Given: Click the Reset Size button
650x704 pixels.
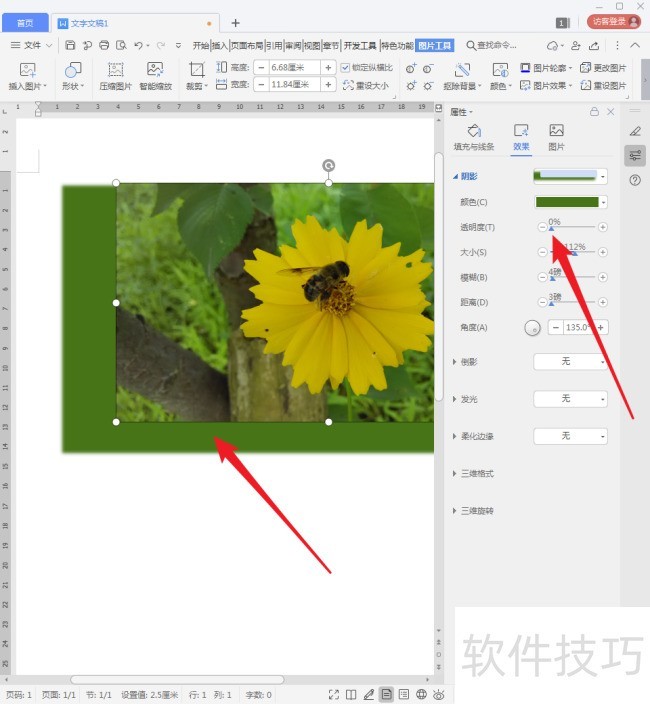Looking at the screenshot, I should (365, 85).
